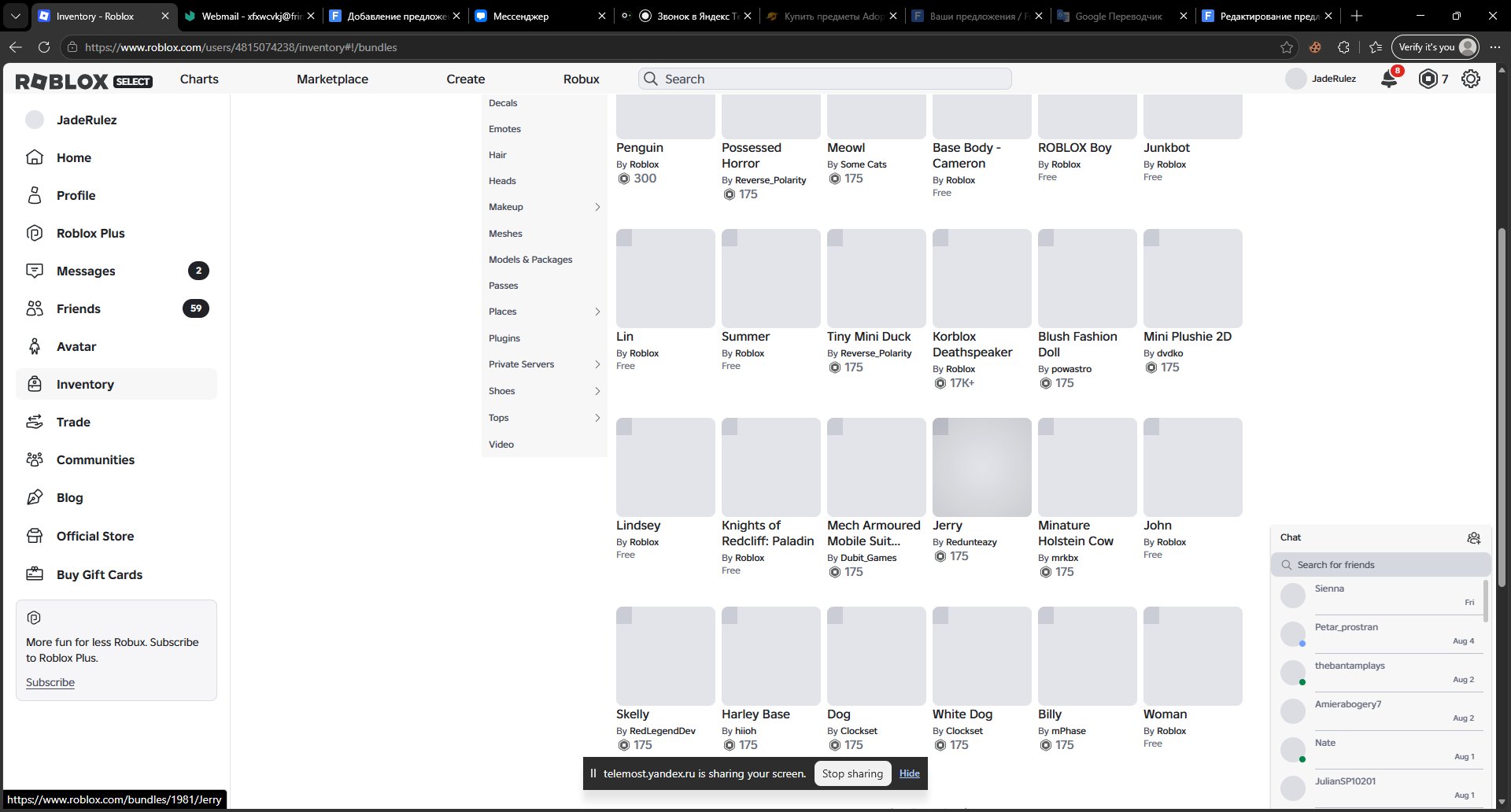Select the Emotes category

(x=504, y=129)
